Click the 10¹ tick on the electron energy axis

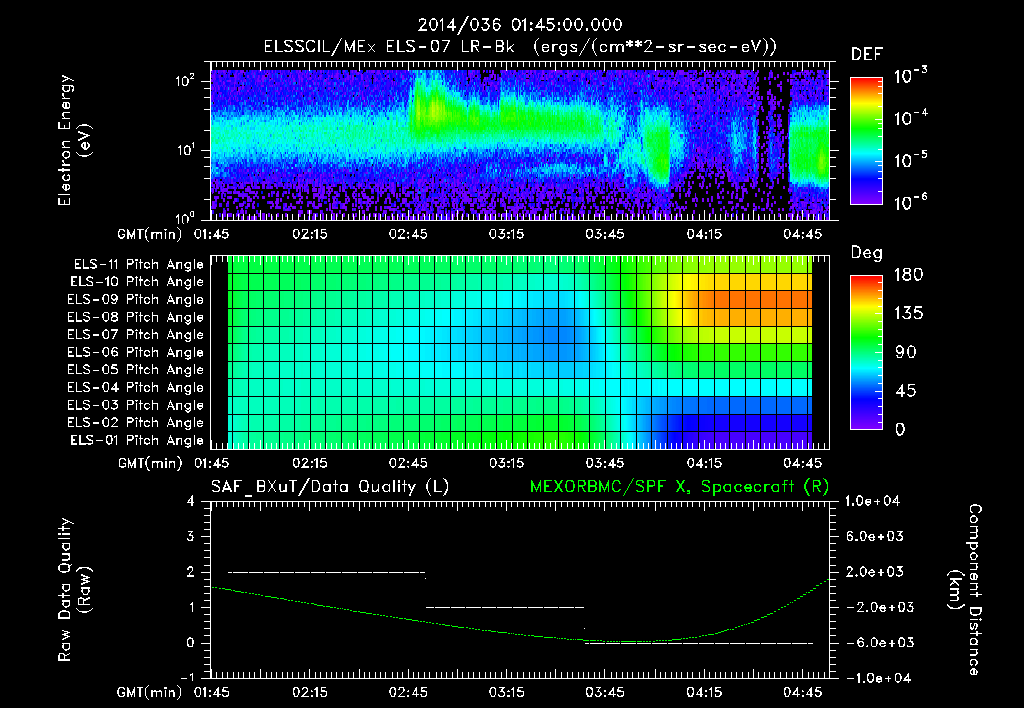pyautogui.click(x=185, y=150)
